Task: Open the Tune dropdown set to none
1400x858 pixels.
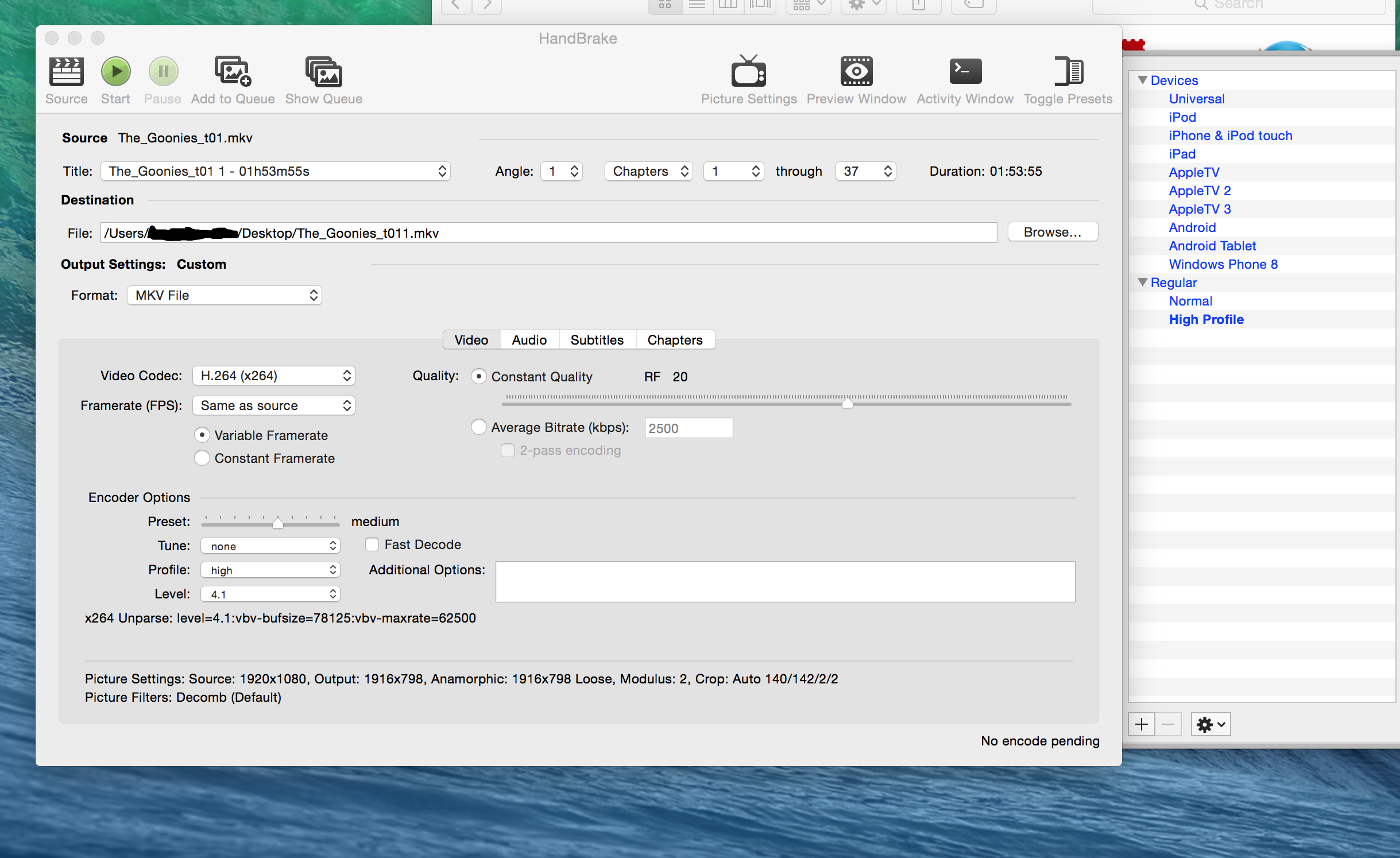Action: coord(270,546)
